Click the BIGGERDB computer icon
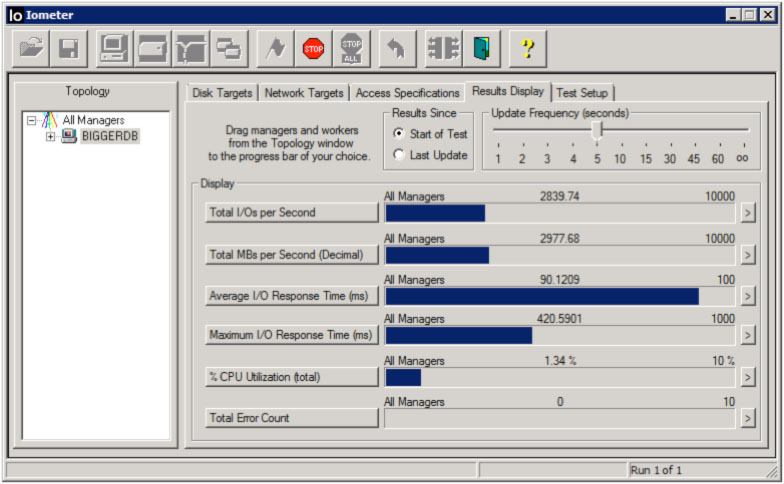Viewport: 784px width, 484px height. 69,136
